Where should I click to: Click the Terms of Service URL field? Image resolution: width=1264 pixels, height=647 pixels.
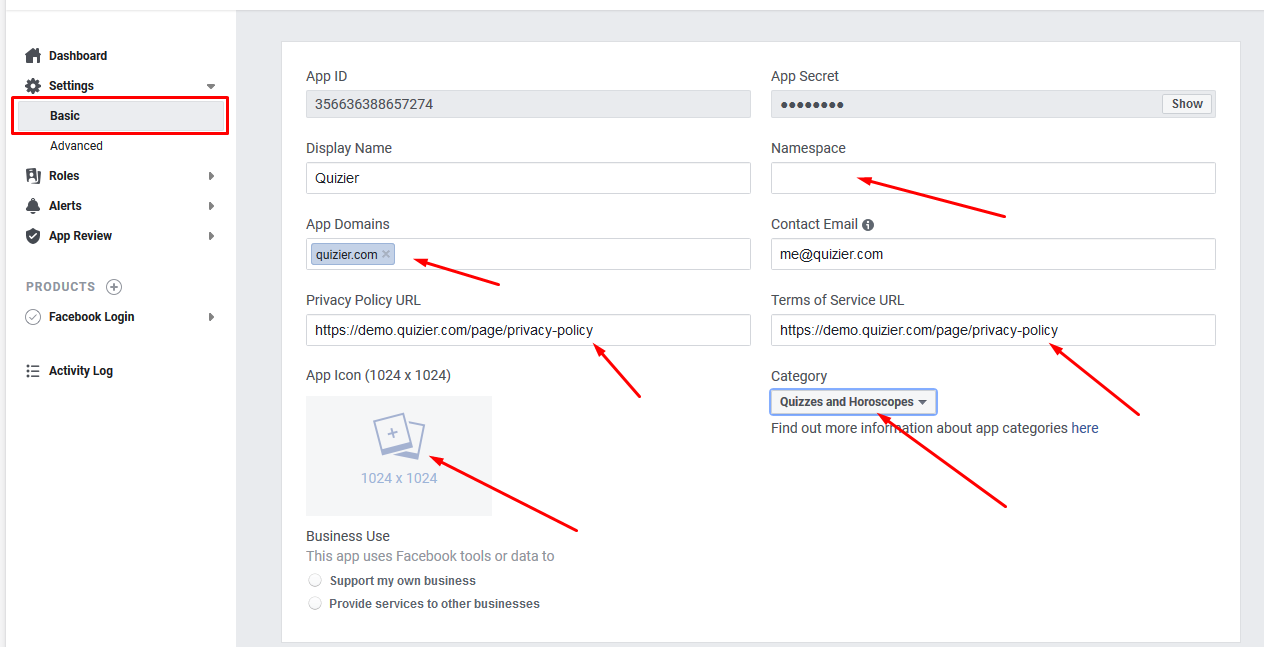[x=993, y=330]
